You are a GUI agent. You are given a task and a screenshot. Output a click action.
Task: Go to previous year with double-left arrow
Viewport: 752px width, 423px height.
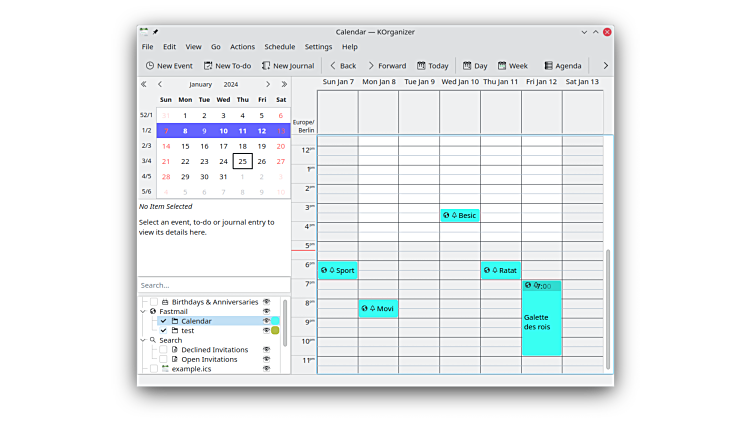coord(144,85)
